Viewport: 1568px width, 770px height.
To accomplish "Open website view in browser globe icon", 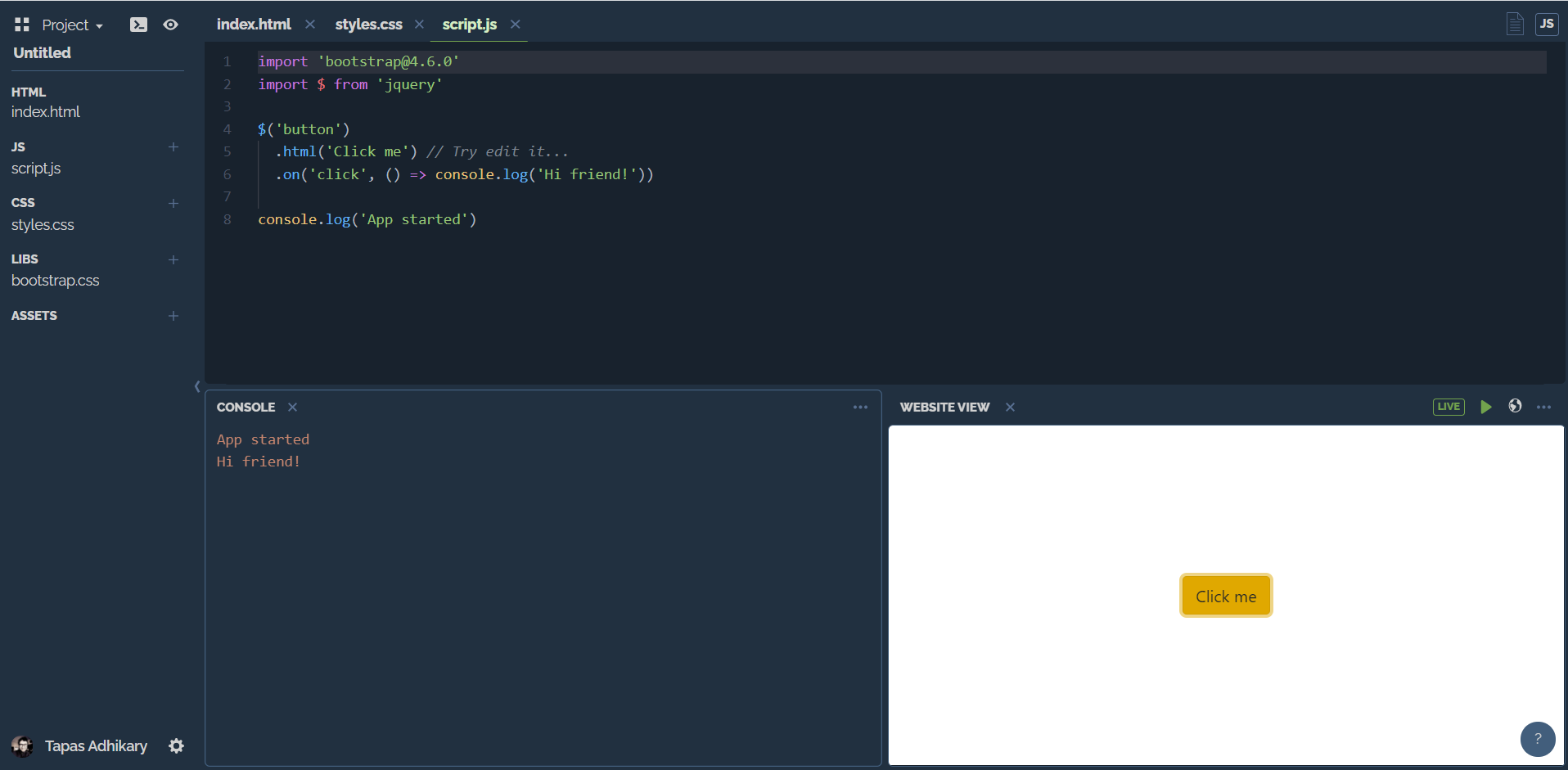I will (x=1515, y=406).
